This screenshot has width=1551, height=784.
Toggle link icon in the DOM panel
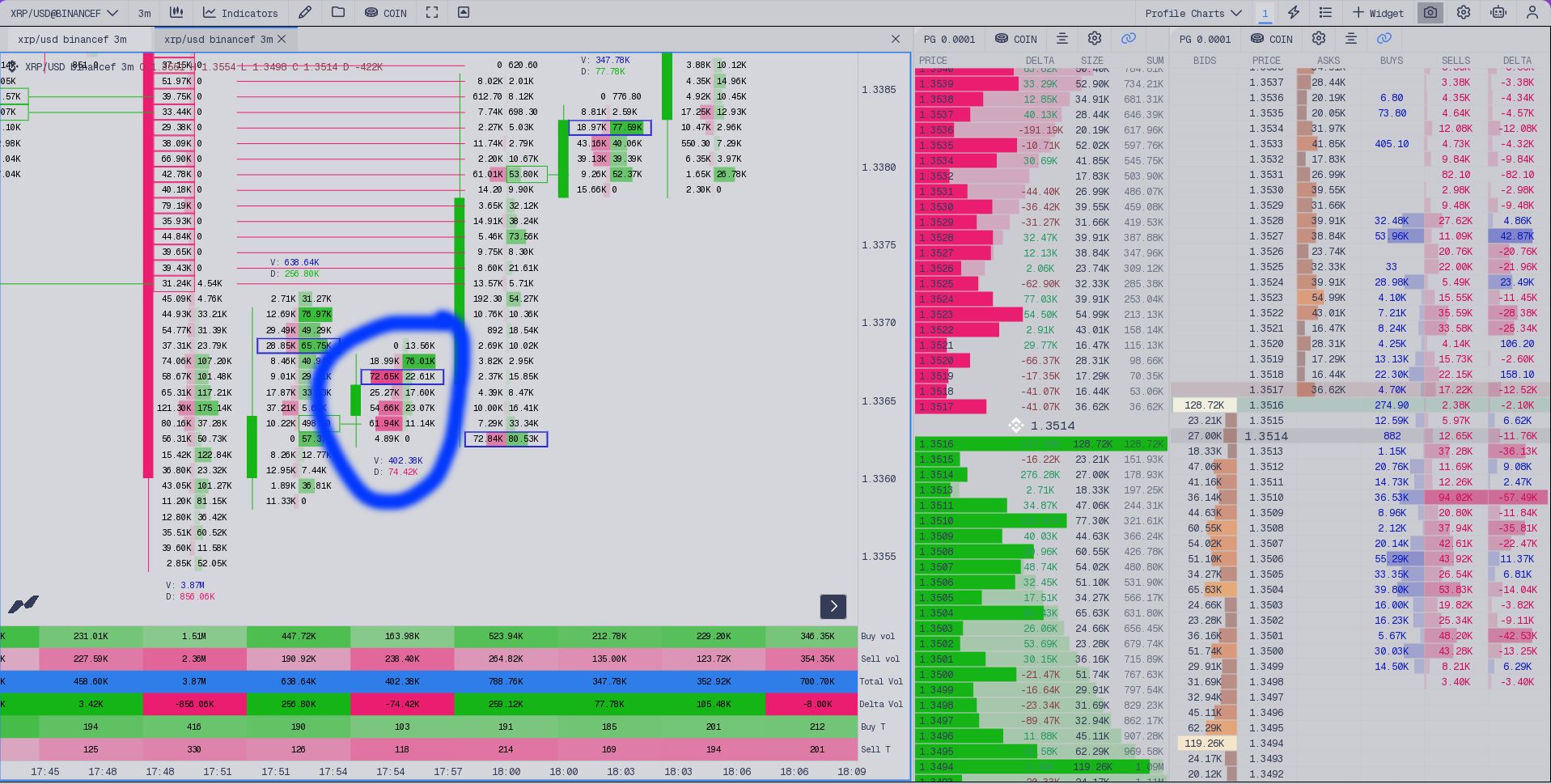[1384, 39]
